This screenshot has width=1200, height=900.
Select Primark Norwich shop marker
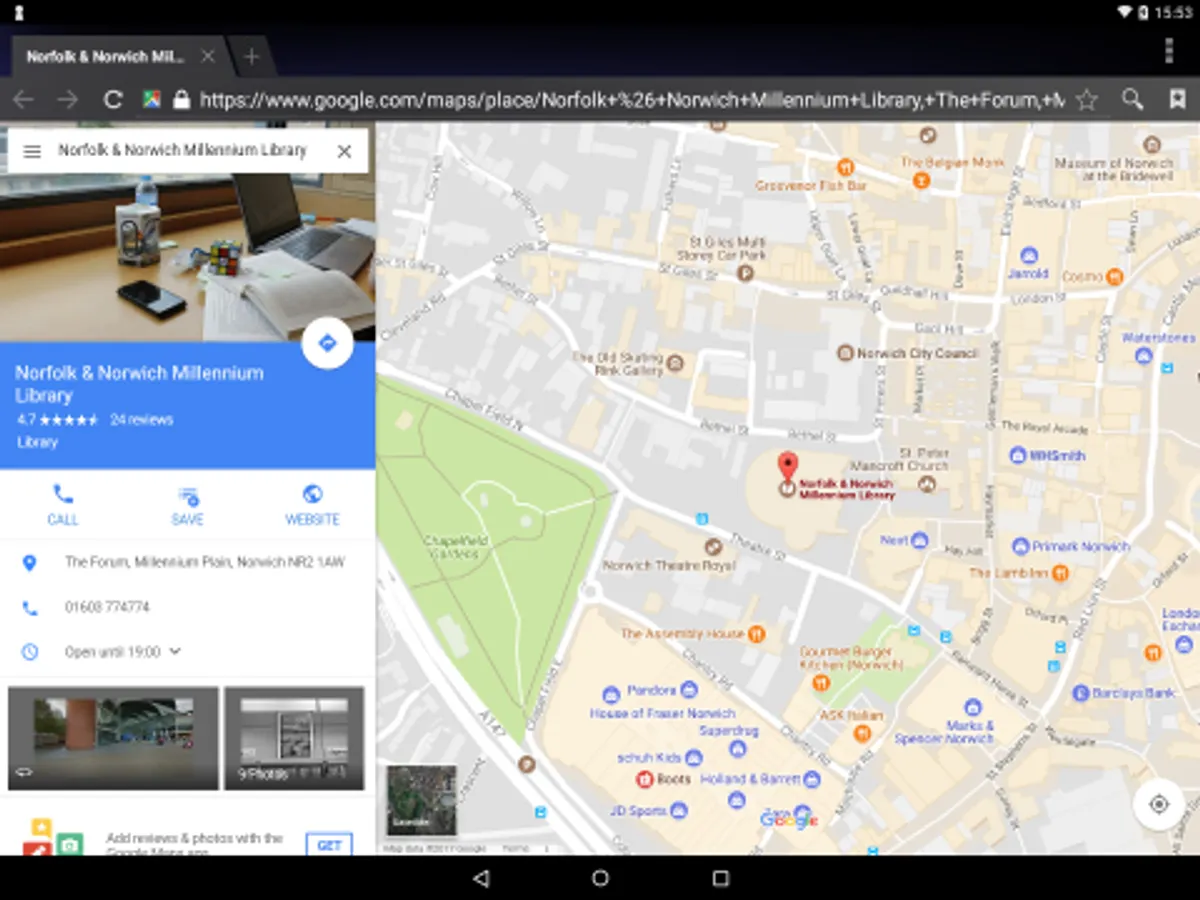click(x=1020, y=546)
